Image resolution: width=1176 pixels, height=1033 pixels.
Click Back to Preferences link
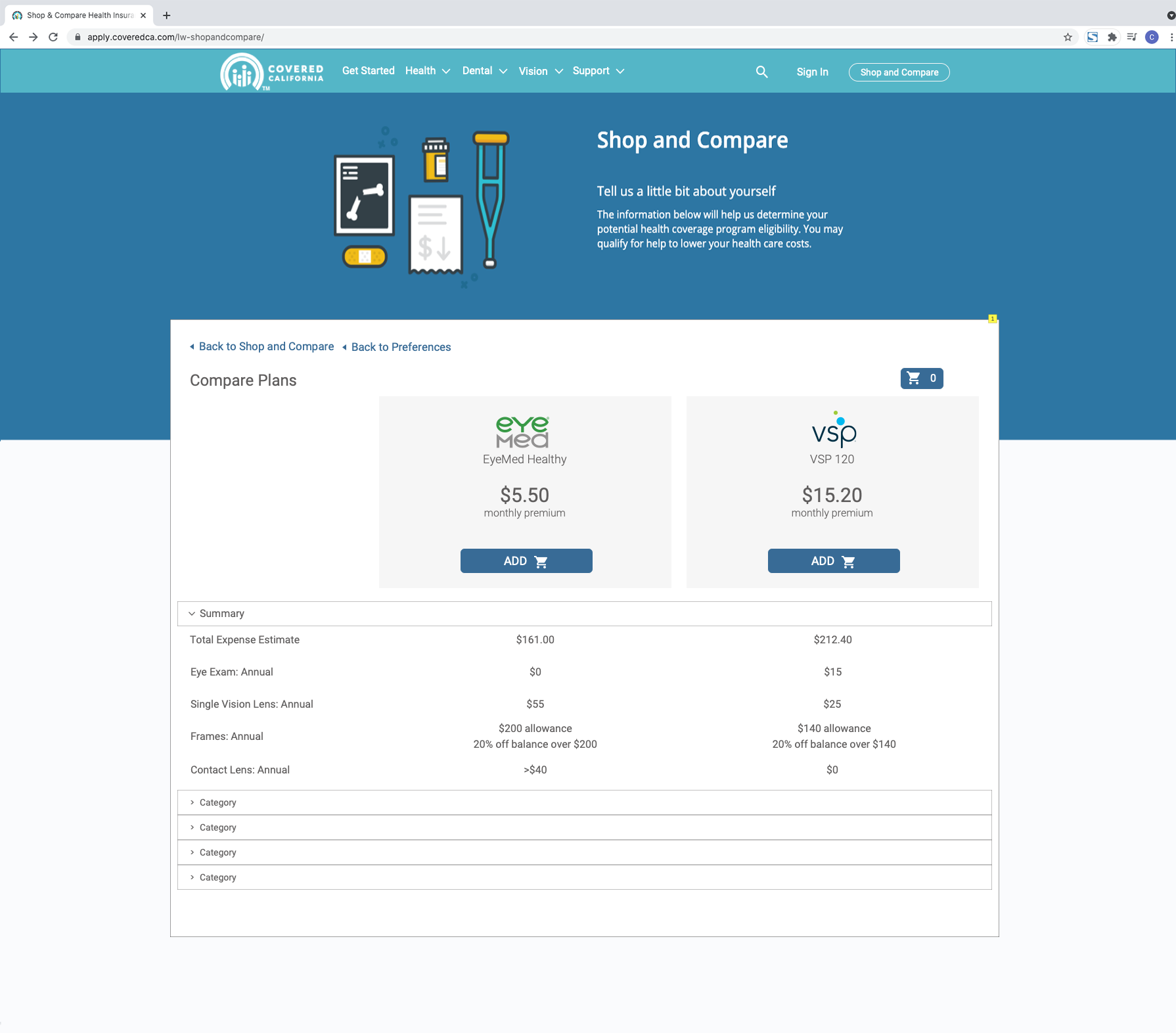401,346
